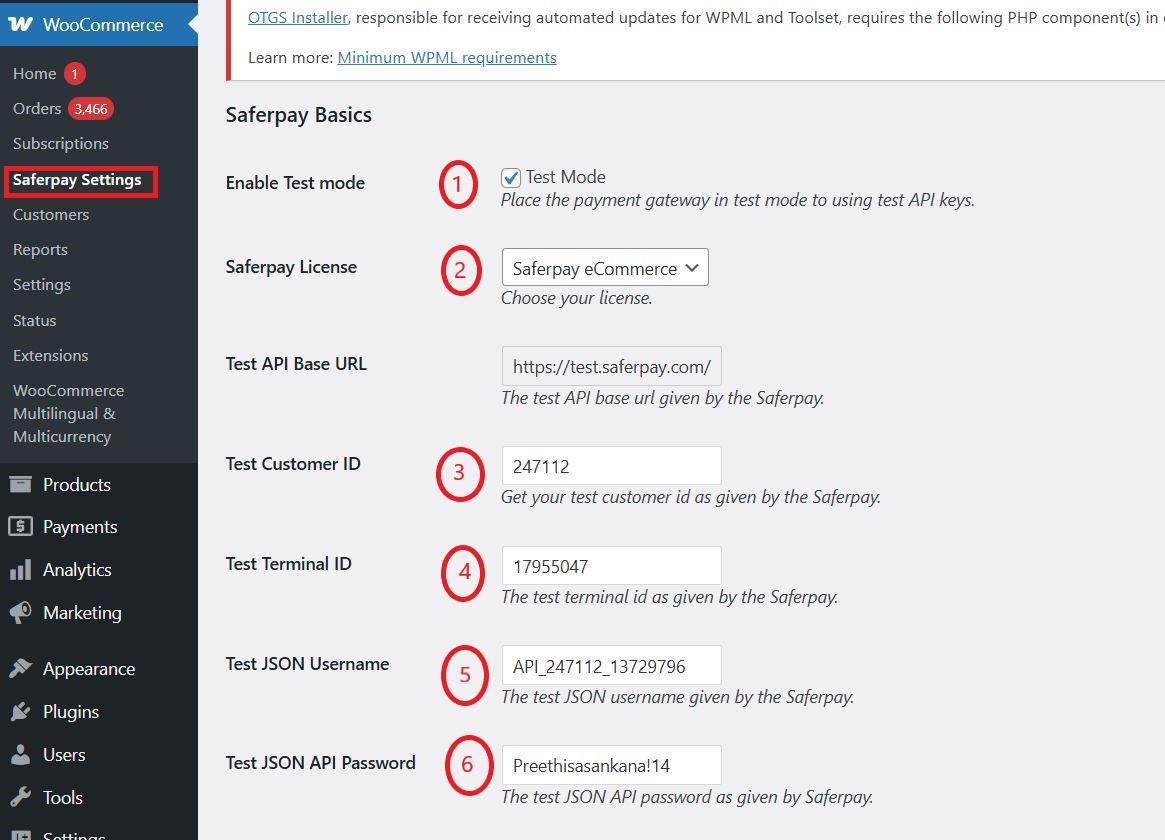Click the Test Customer ID field

[x=611, y=466]
